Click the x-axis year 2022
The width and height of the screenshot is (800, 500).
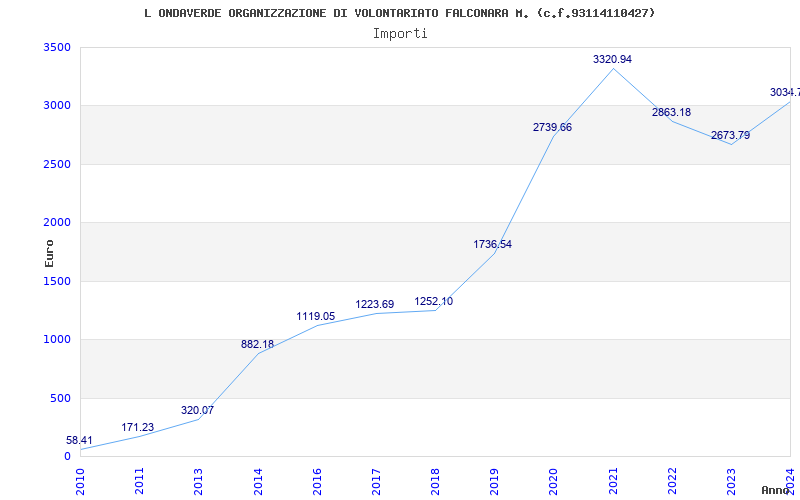coord(672,482)
